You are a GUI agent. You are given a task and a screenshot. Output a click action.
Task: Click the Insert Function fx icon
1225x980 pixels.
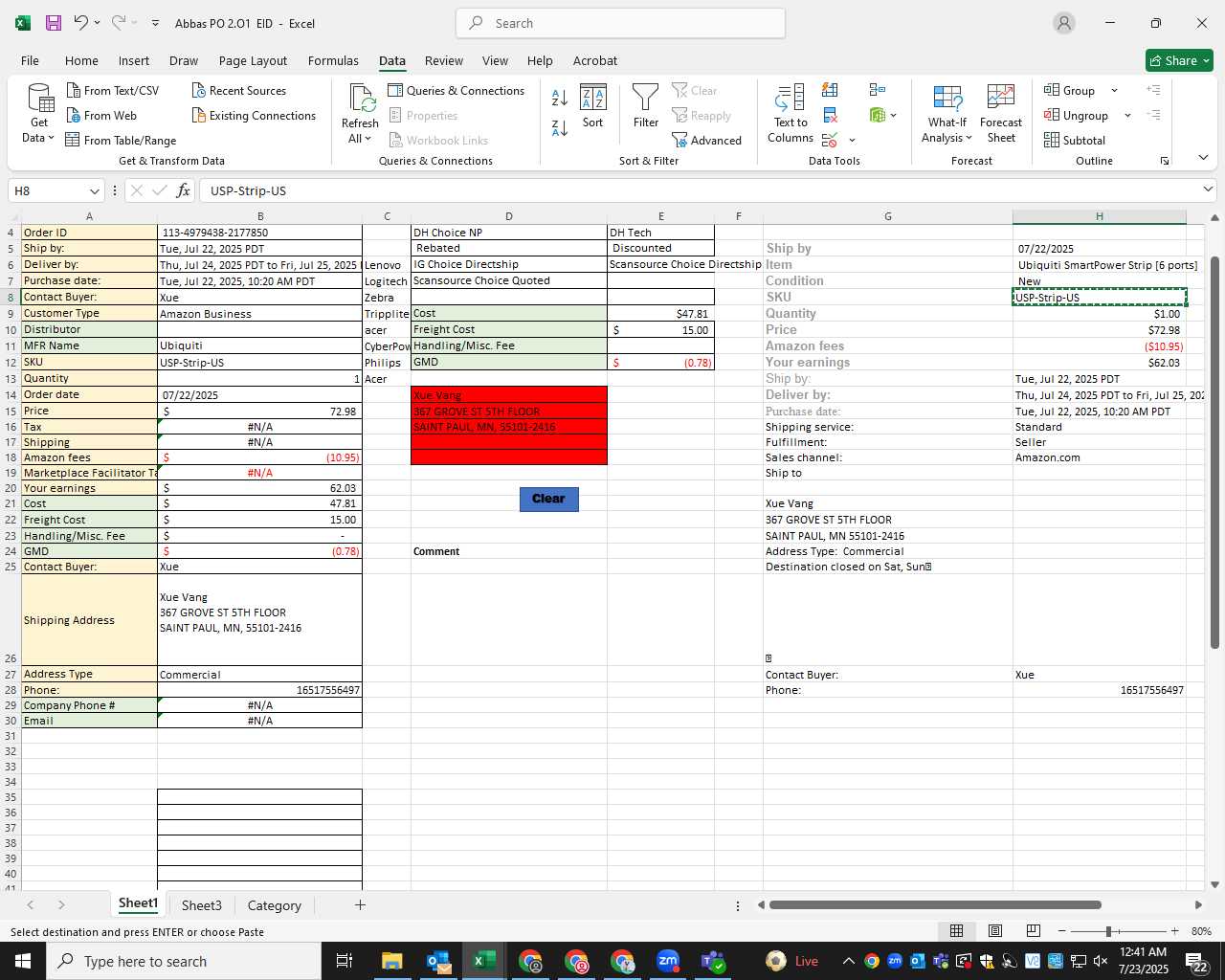[x=184, y=190]
